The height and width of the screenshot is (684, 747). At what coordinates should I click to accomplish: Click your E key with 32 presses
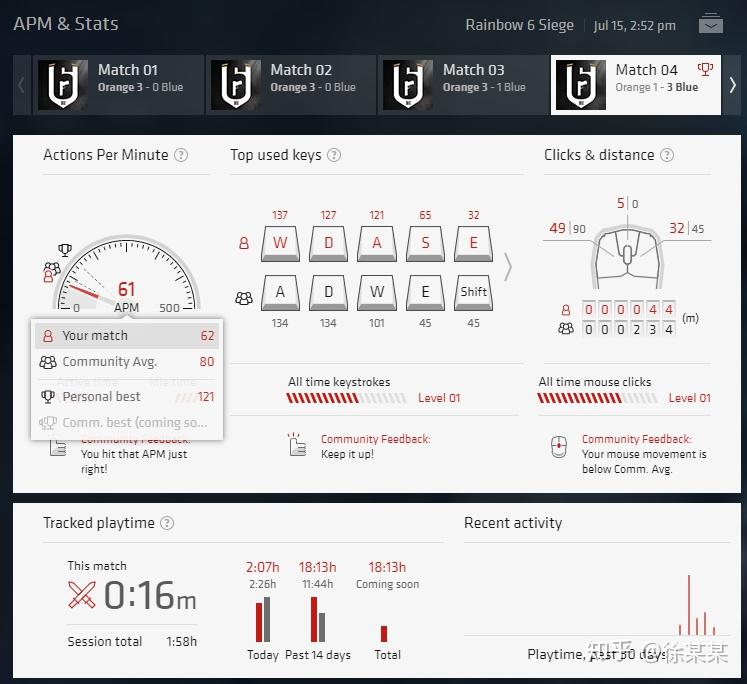pyautogui.click(x=474, y=243)
